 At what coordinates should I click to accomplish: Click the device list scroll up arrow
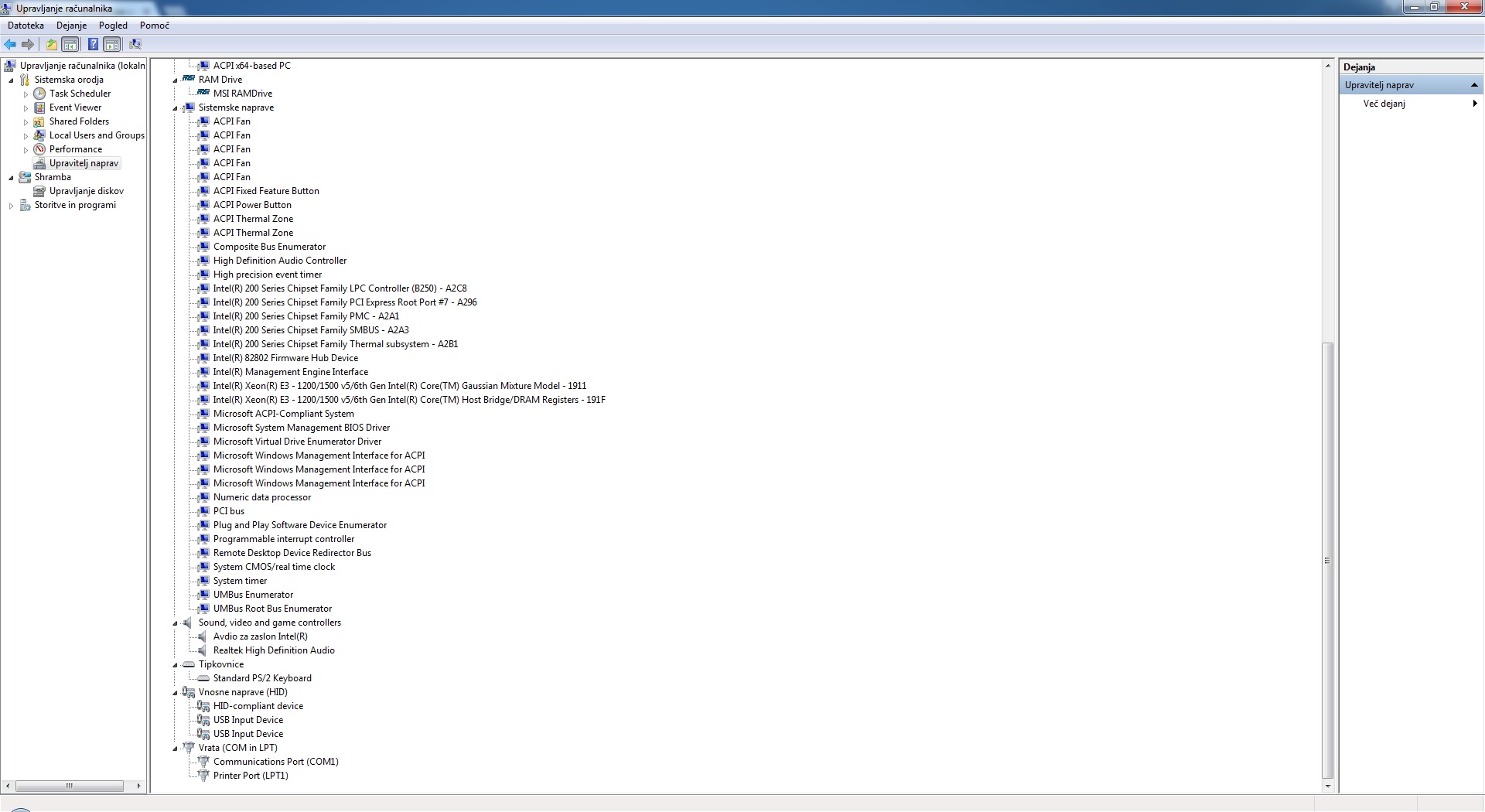[1327, 66]
